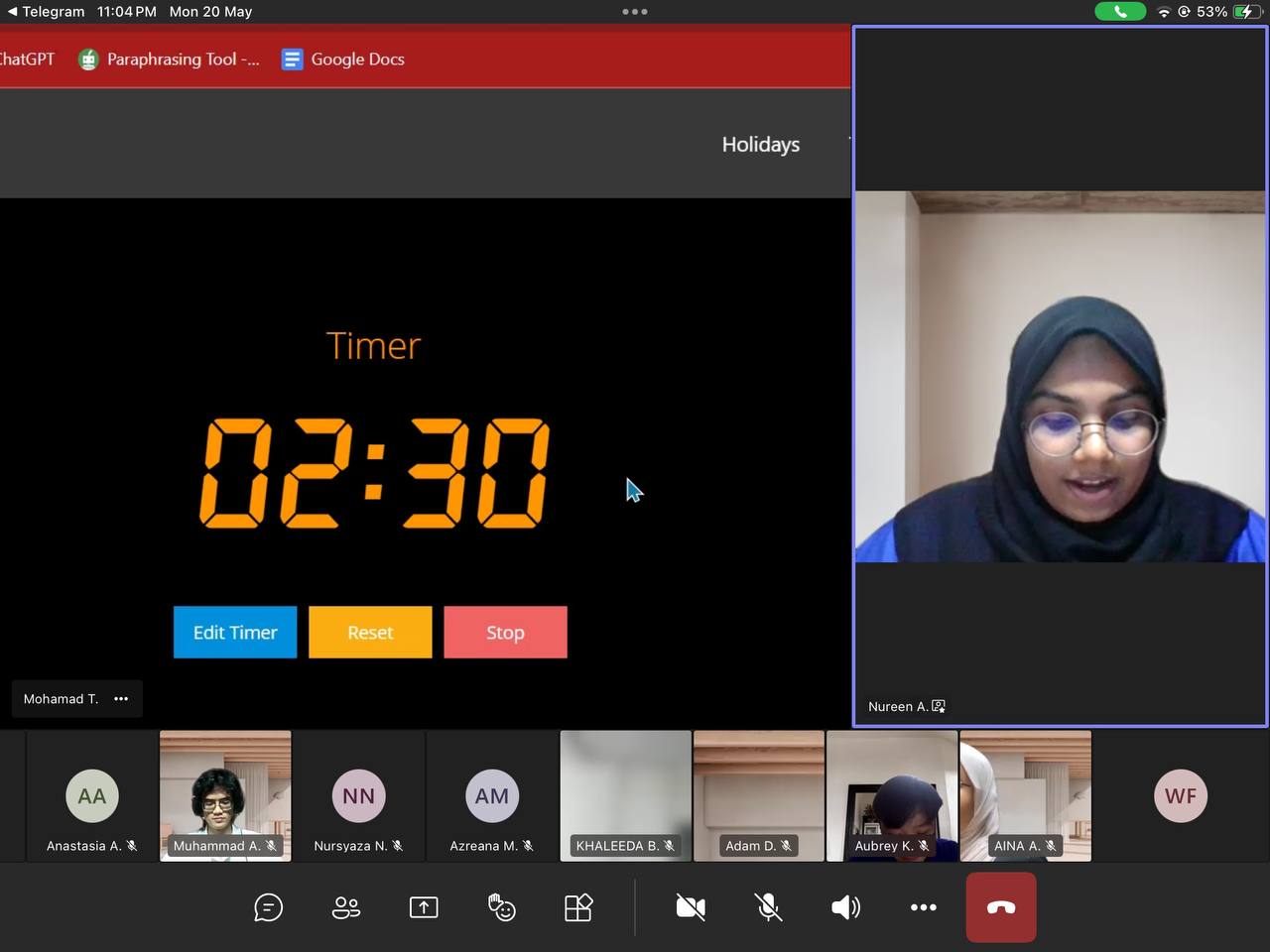The width and height of the screenshot is (1270, 952).
Task: Return to Telegram via back arrow
Action: [x=12, y=12]
